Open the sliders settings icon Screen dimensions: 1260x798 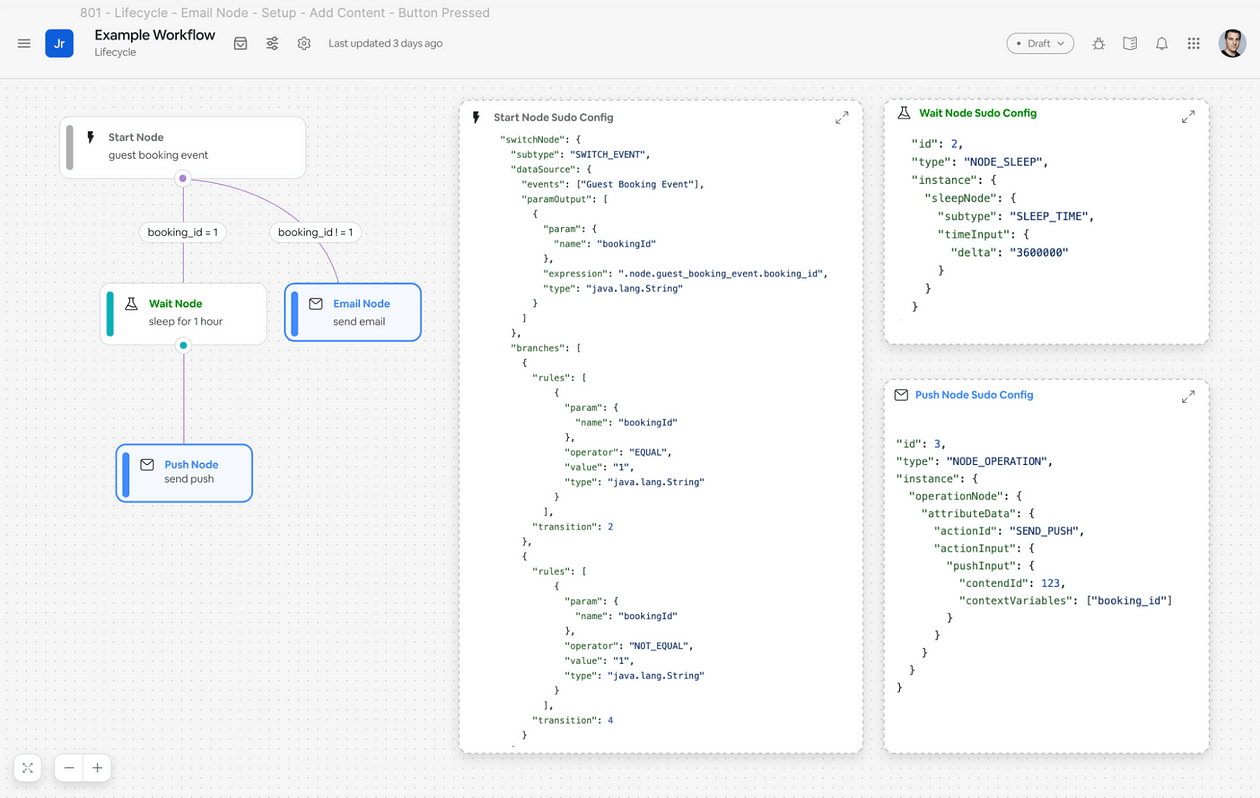pyautogui.click(x=272, y=43)
